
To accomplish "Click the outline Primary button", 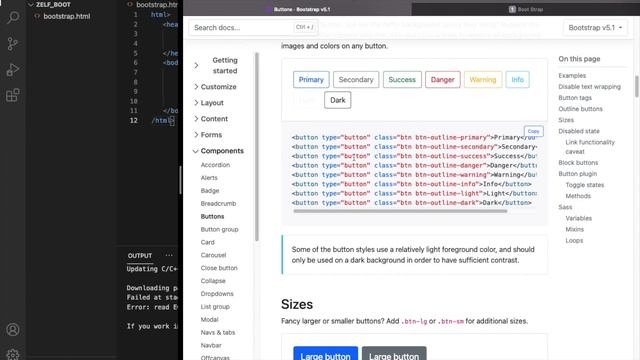I will 311,80.
